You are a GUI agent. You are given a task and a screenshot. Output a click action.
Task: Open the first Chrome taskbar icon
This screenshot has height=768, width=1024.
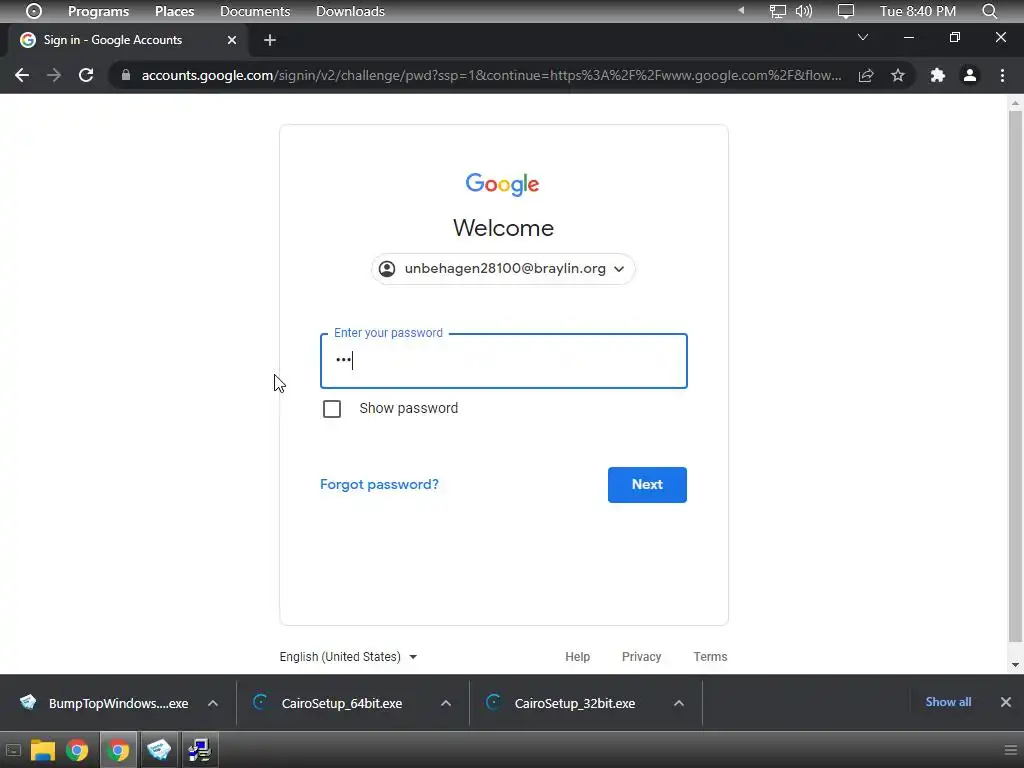(77, 750)
